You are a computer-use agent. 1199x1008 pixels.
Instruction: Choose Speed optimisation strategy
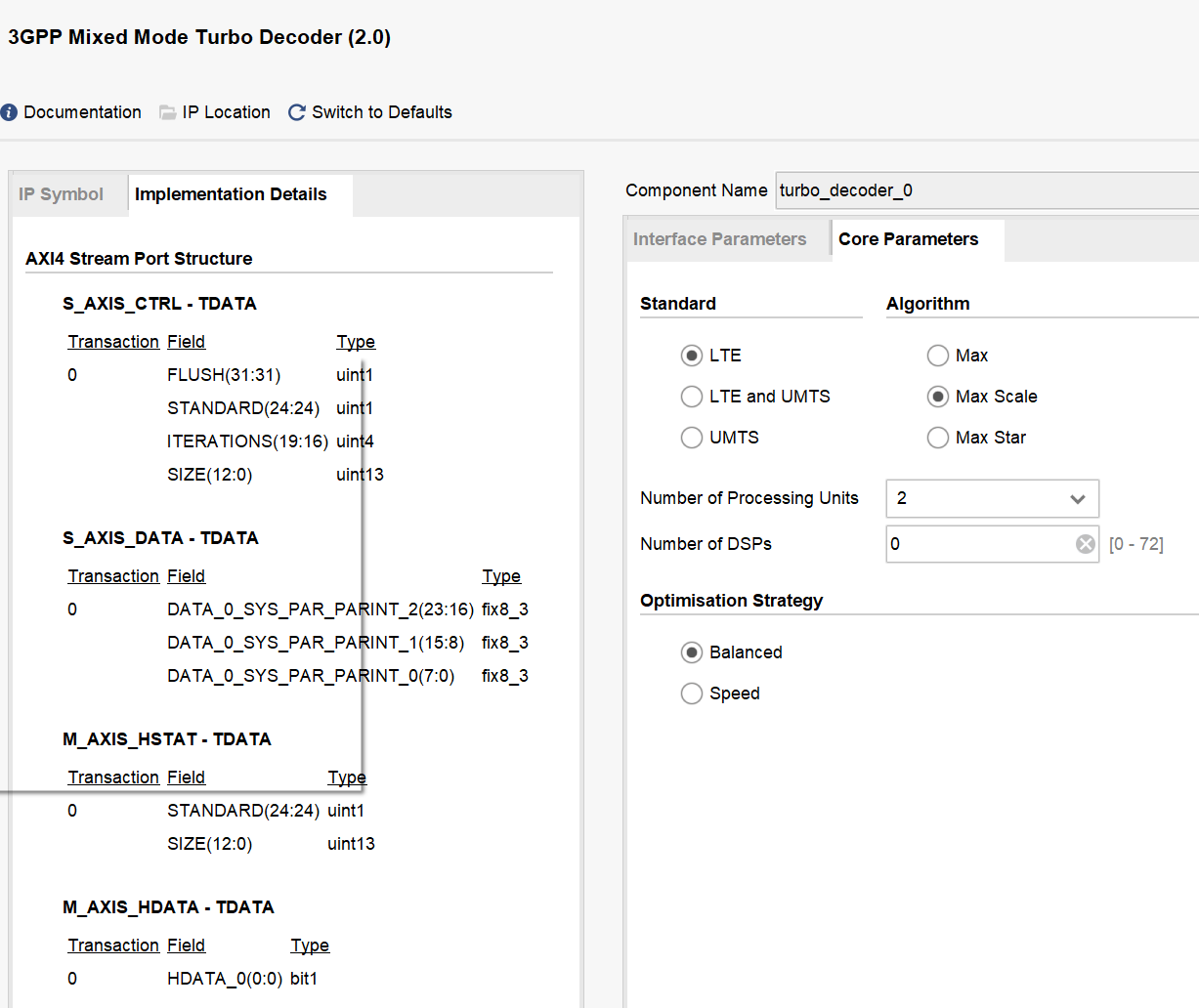pos(692,693)
